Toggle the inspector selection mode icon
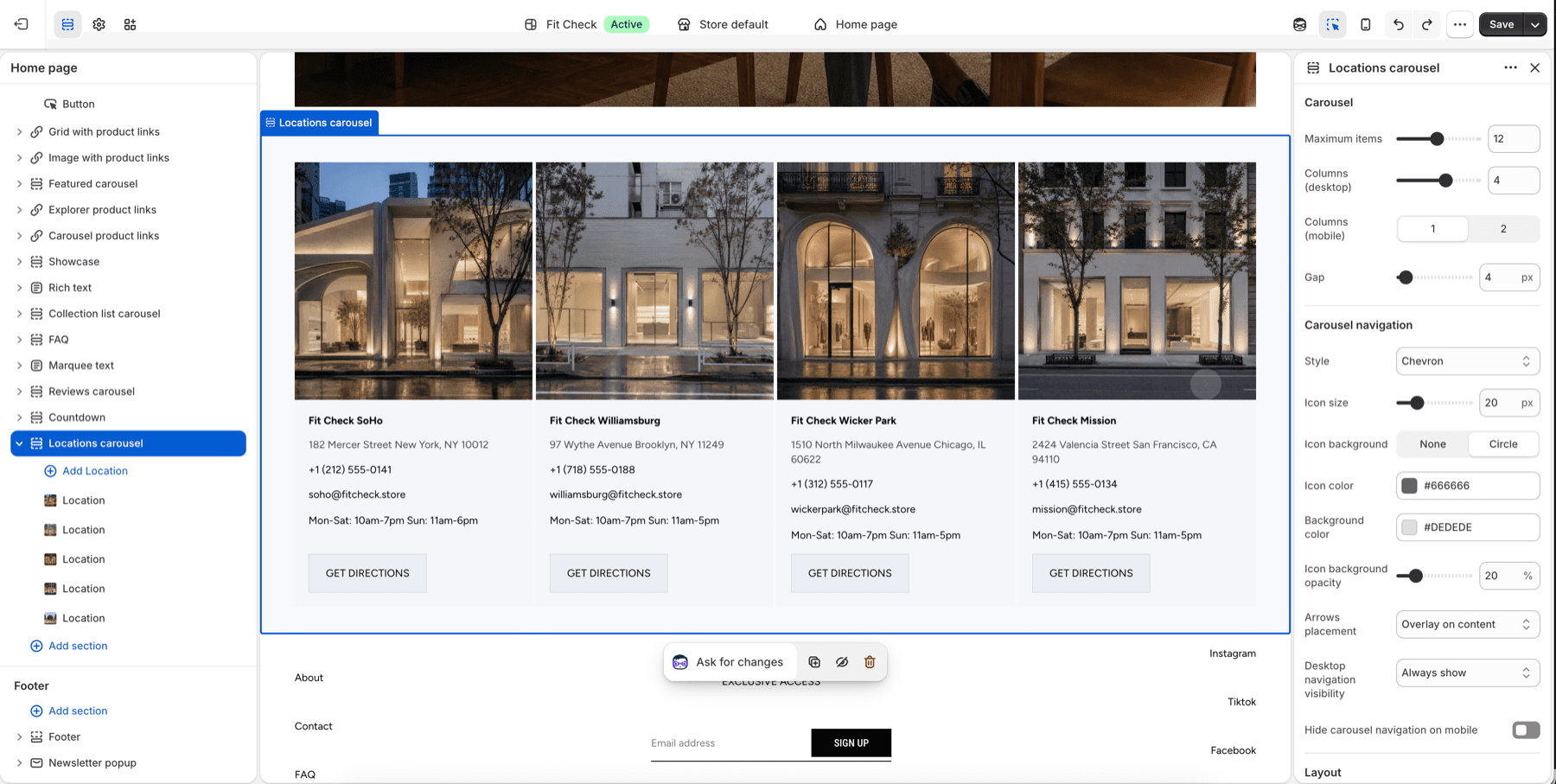1556x784 pixels. point(1333,24)
